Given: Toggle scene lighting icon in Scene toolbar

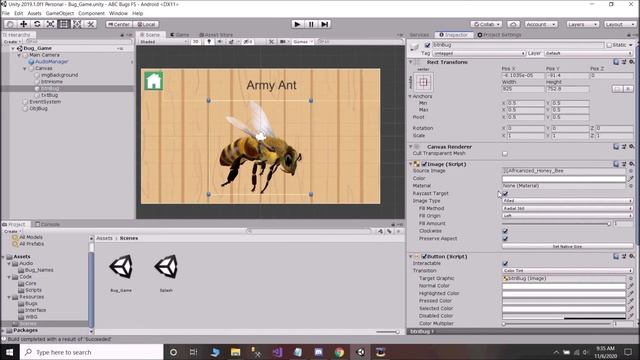Looking at the screenshot, I should 209,42.
